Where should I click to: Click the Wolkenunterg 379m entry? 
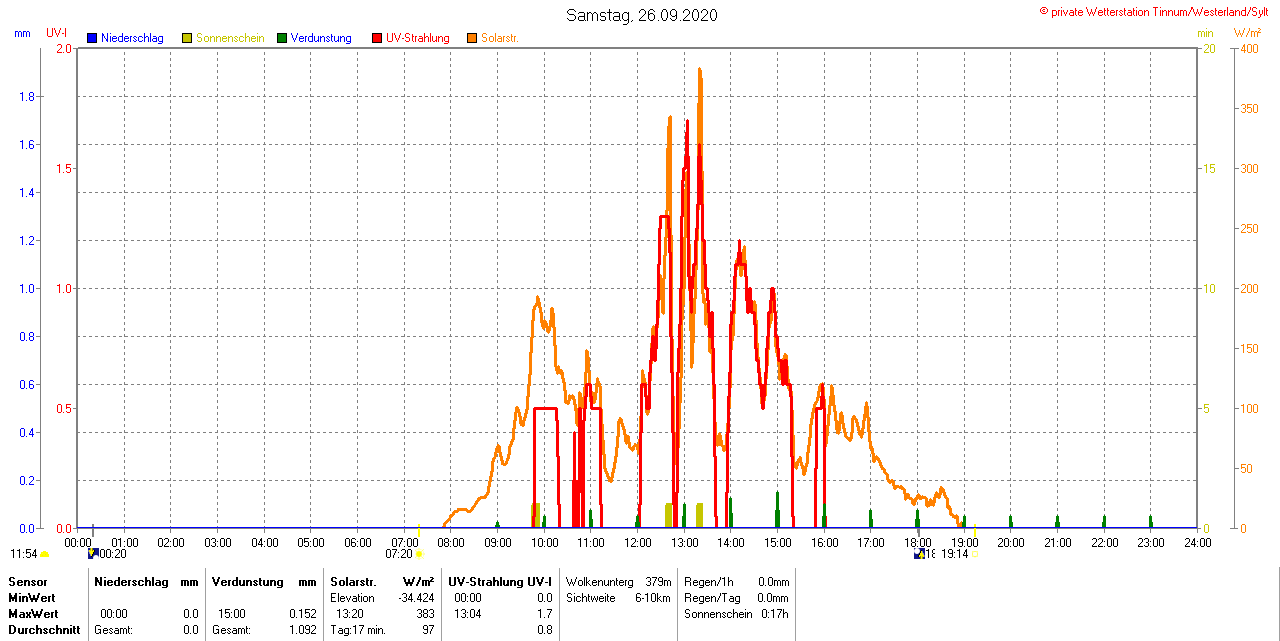point(619,582)
